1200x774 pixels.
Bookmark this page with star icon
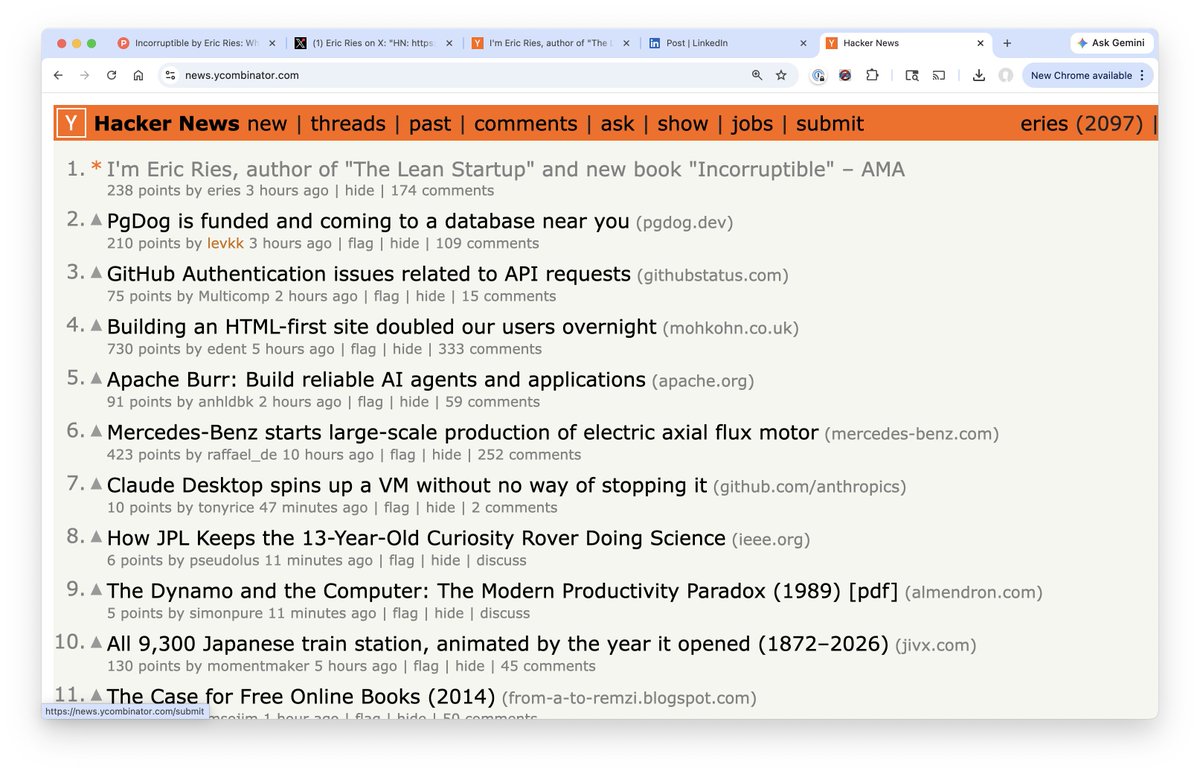tap(781, 75)
